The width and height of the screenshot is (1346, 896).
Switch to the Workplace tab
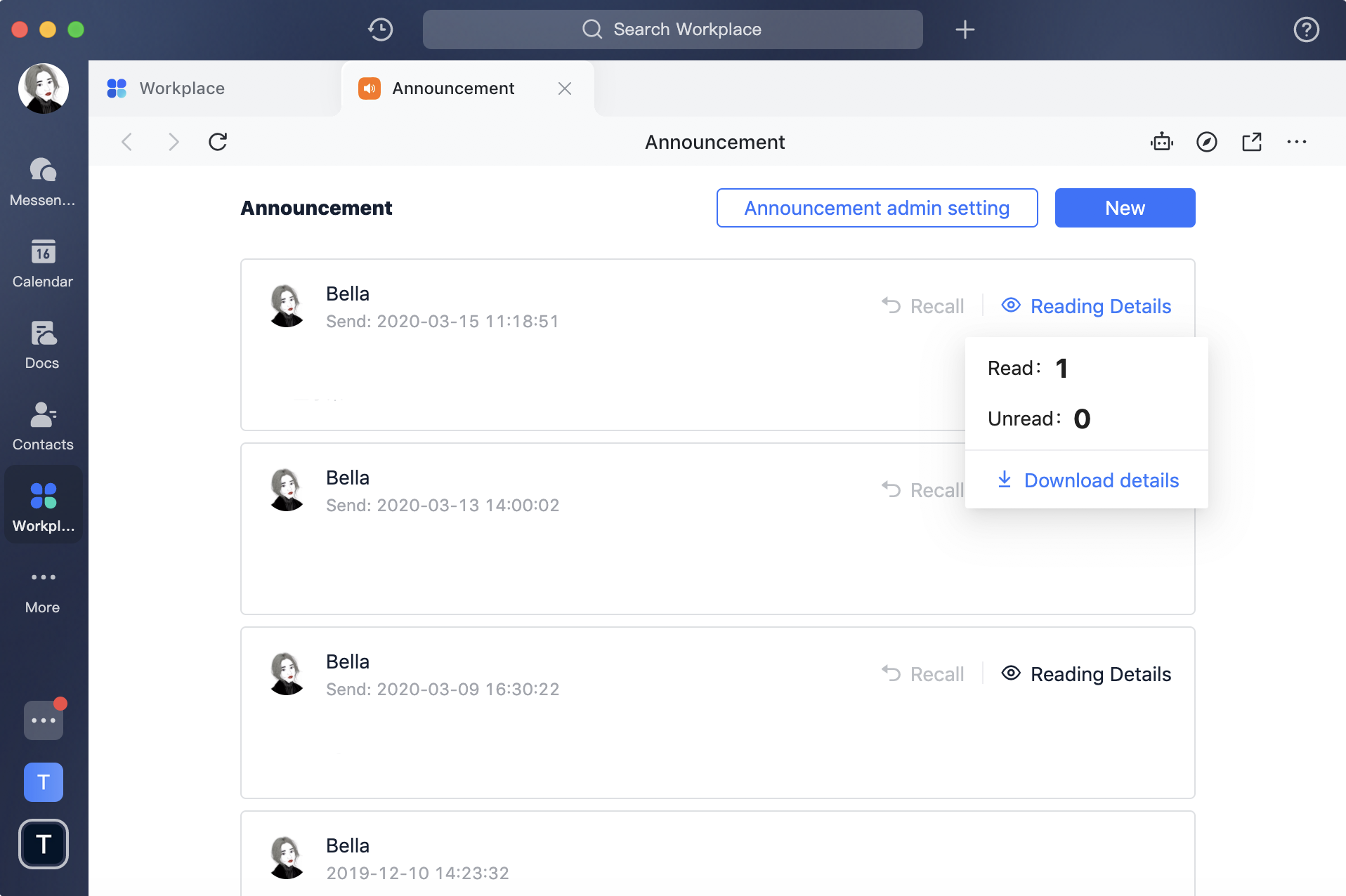181,88
